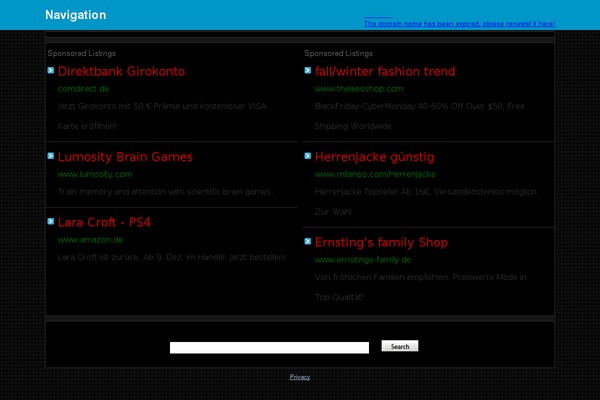This screenshot has height=400, width=600.
Task: Visit the comdirect.de URL
Action: (x=83, y=89)
